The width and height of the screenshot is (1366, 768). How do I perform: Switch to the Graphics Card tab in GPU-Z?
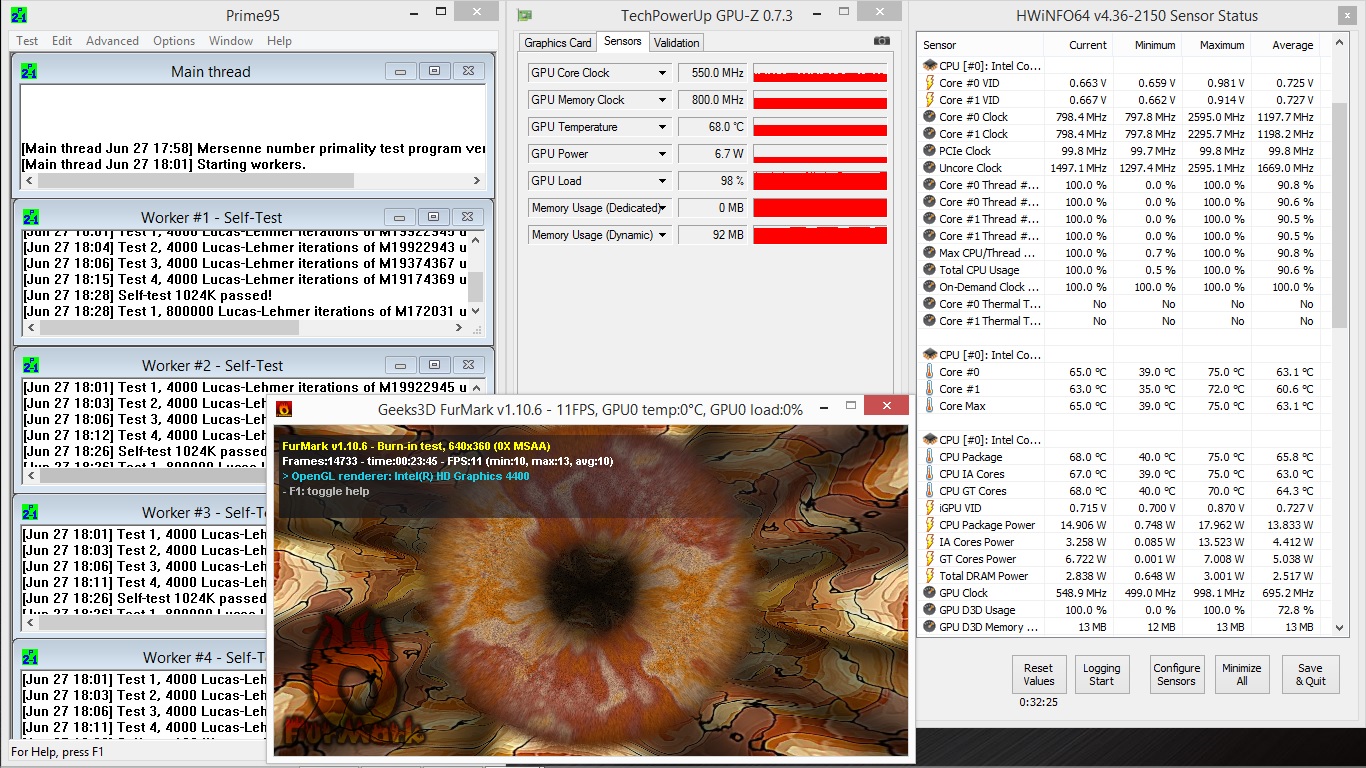557,42
